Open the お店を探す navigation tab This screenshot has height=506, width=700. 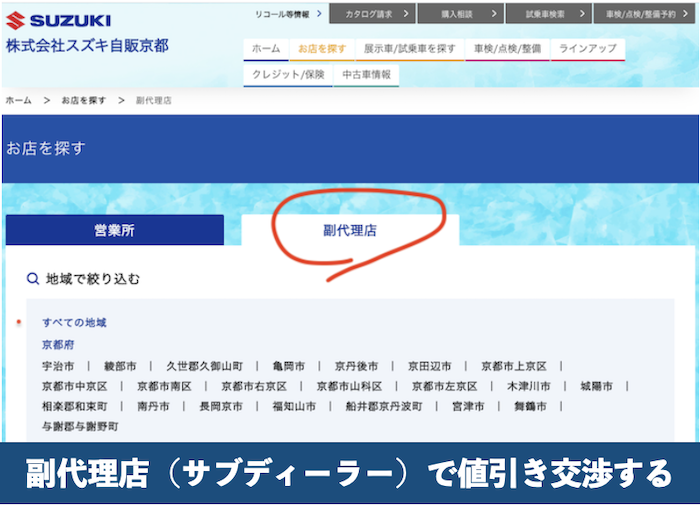click(x=322, y=49)
